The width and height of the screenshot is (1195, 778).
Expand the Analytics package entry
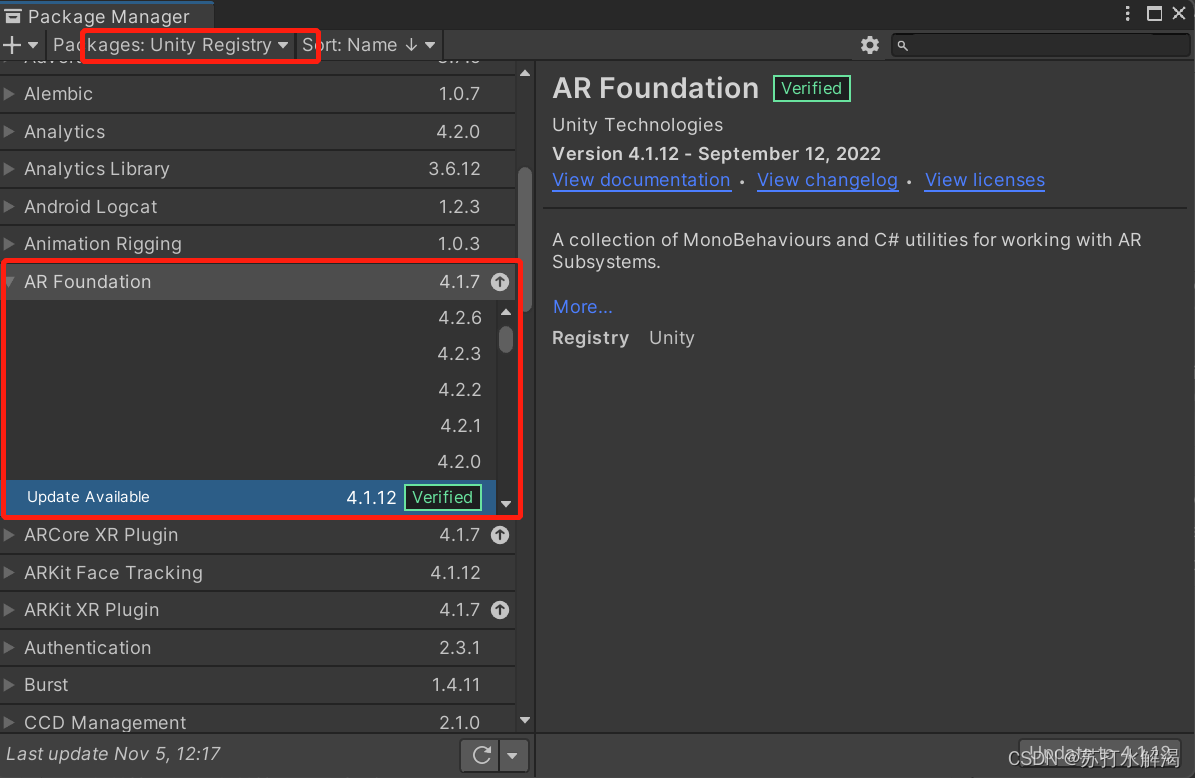(x=9, y=131)
